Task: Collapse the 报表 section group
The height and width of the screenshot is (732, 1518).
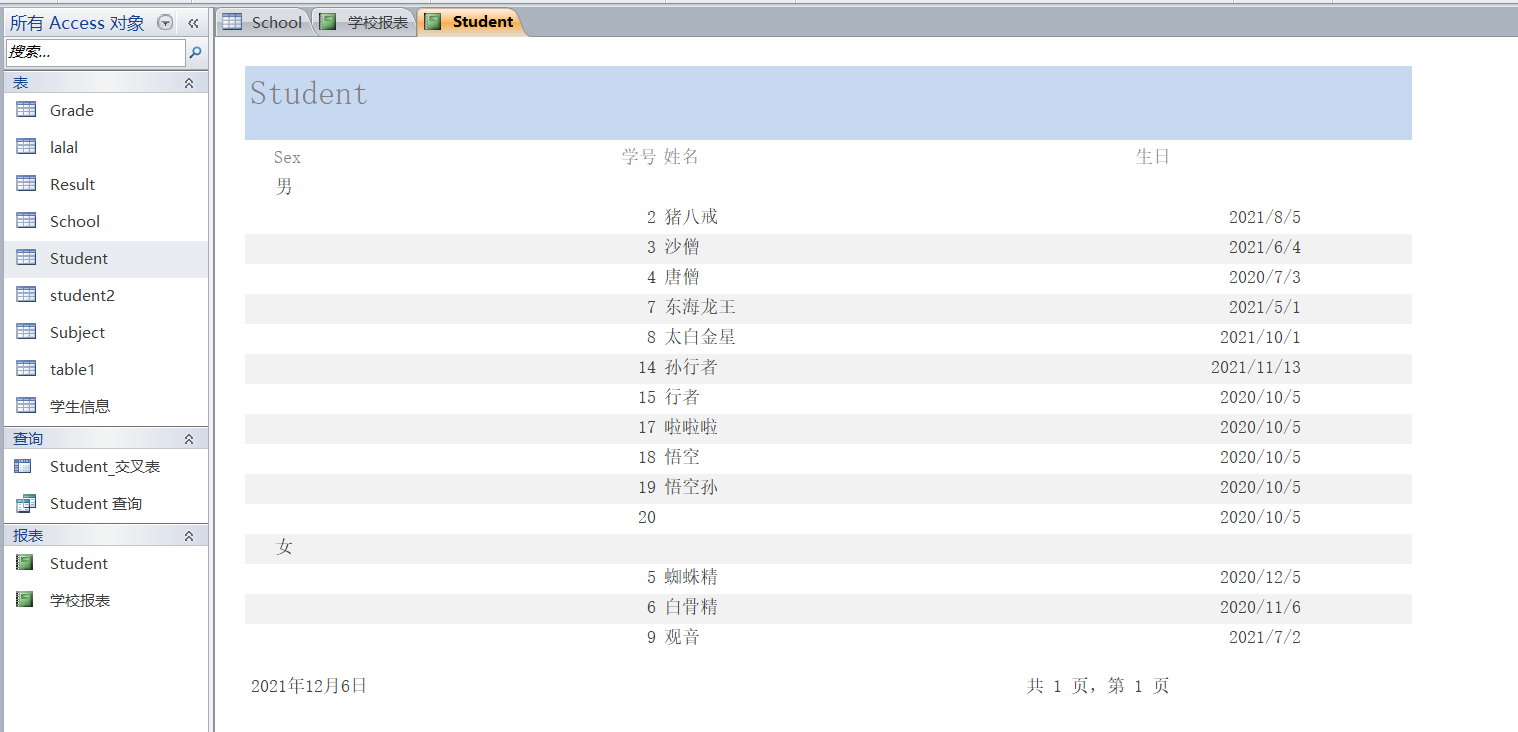Action: pos(189,536)
